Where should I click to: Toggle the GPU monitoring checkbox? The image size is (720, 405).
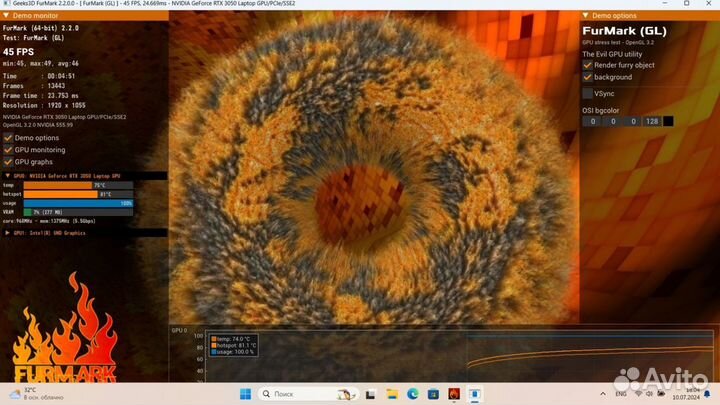(9, 149)
